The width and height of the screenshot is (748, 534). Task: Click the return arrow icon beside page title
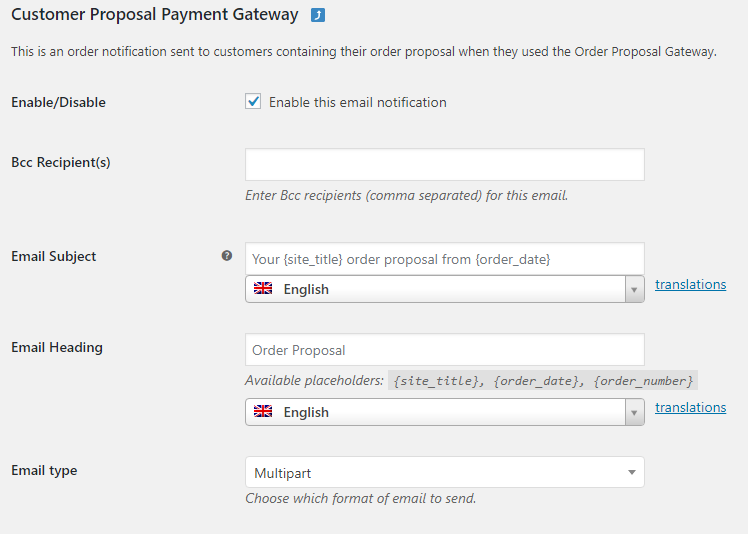coord(318,15)
